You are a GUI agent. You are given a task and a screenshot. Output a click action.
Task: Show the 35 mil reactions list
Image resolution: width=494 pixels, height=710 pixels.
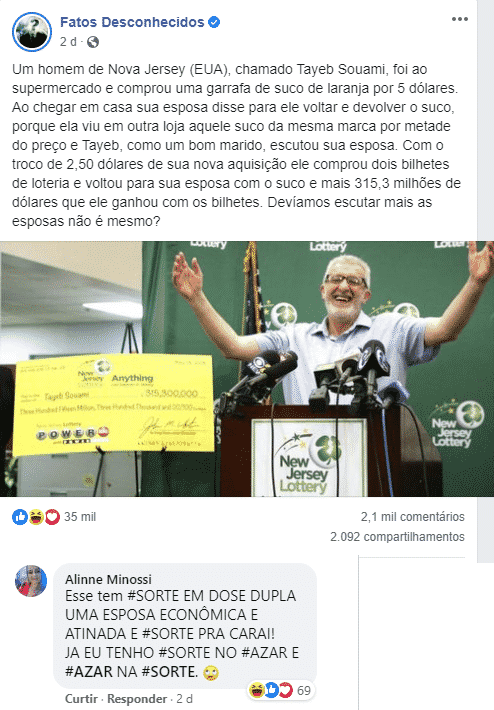click(80, 517)
